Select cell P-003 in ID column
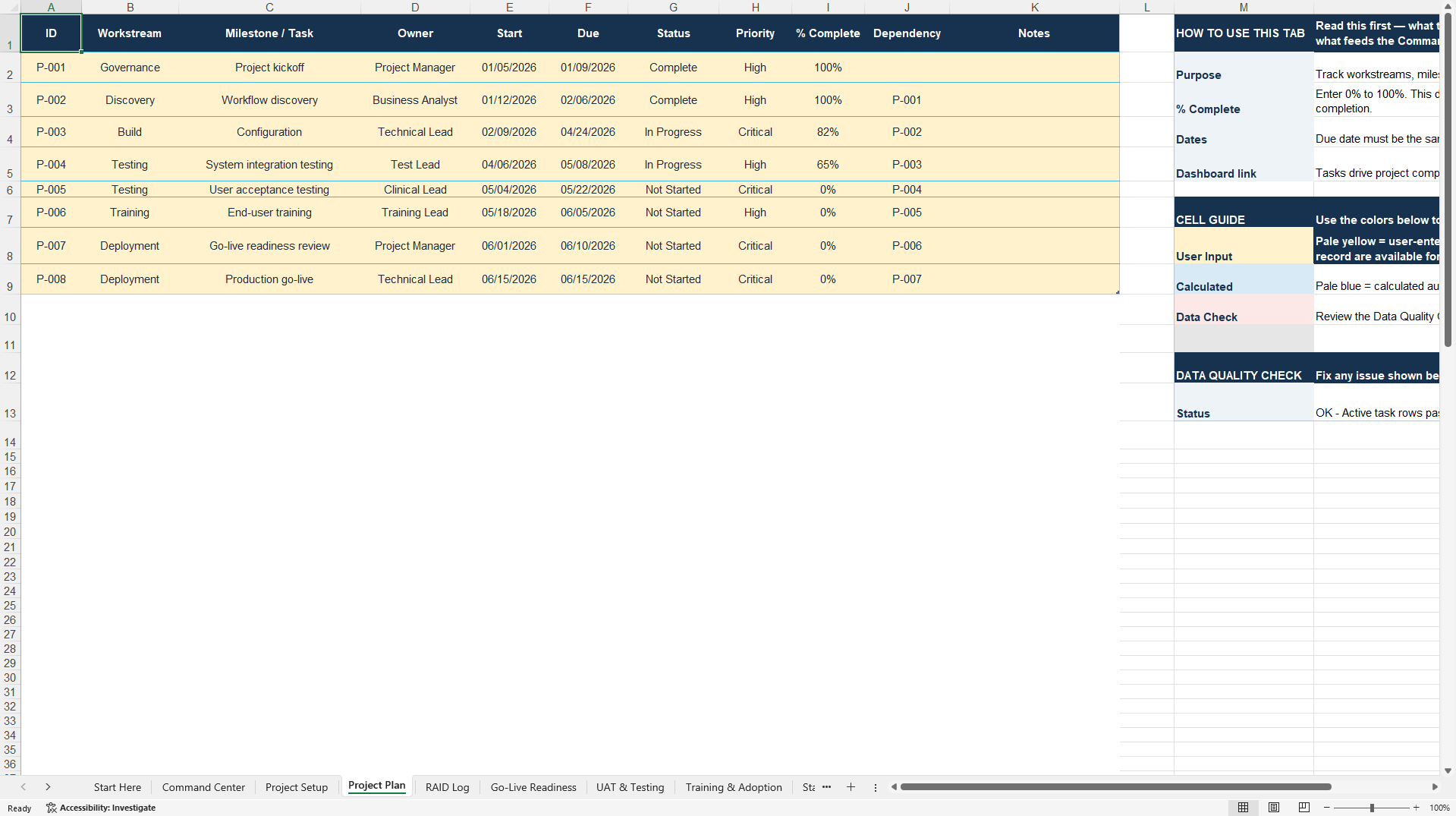Image resolution: width=1456 pixels, height=816 pixels. 51,132
